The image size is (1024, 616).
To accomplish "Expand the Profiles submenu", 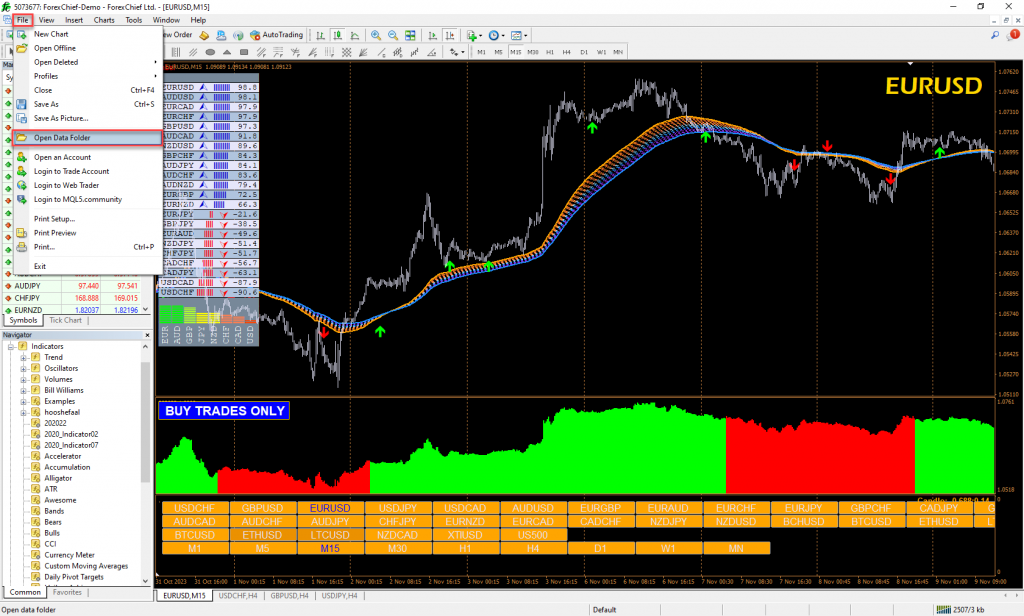I will coord(88,76).
